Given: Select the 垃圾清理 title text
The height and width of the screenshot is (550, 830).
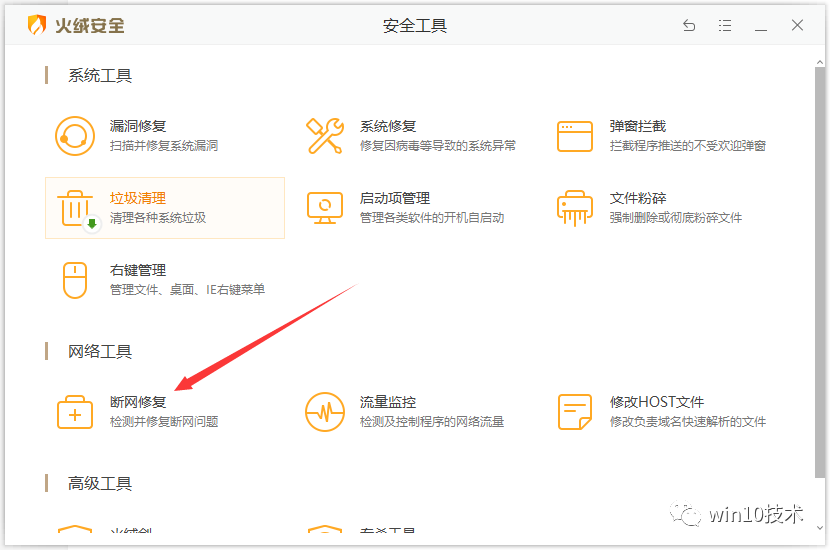Looking at the screenshot, I should 138,198.
